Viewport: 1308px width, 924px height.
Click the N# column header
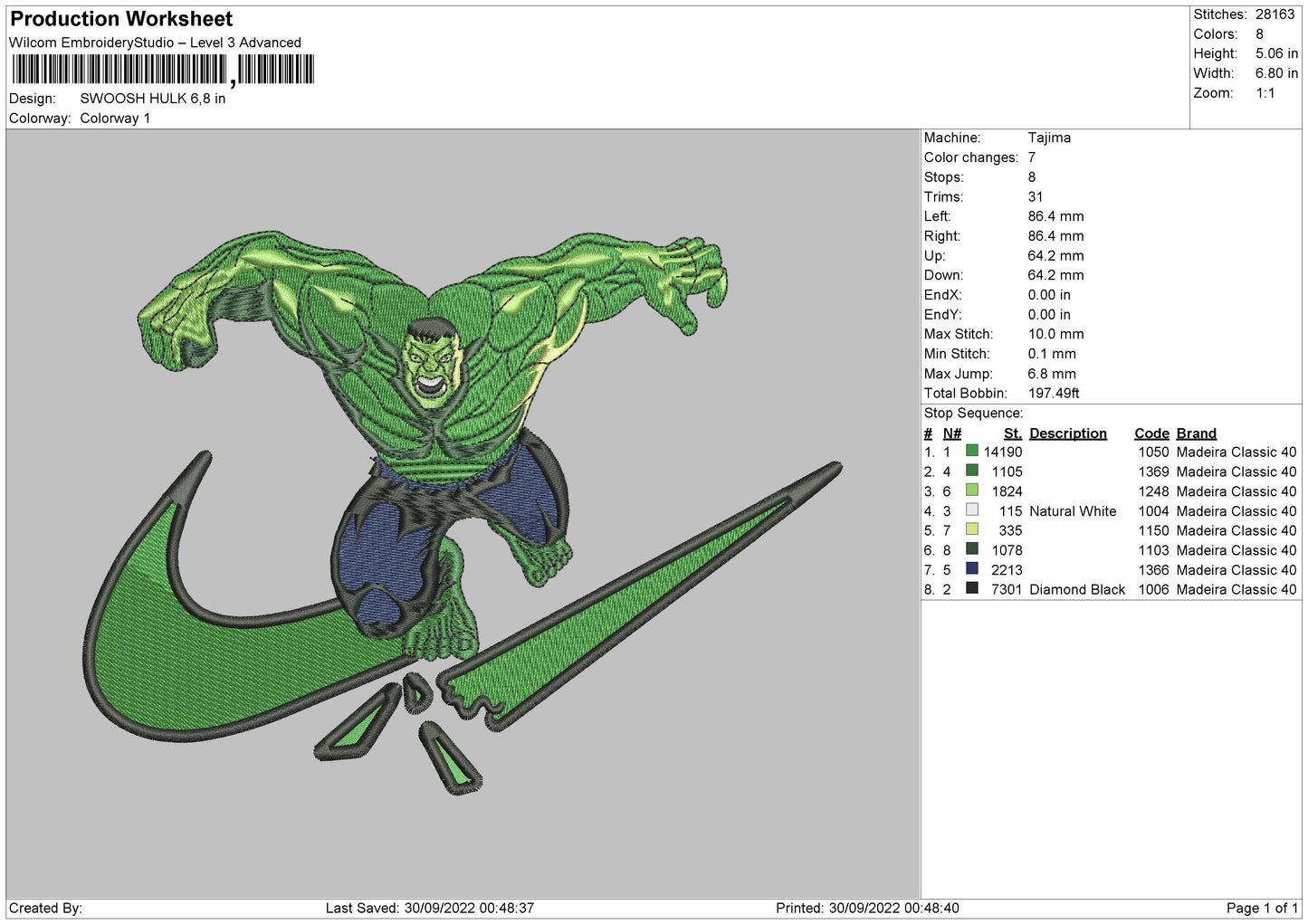pyautogui.click(x=951, y=433)
